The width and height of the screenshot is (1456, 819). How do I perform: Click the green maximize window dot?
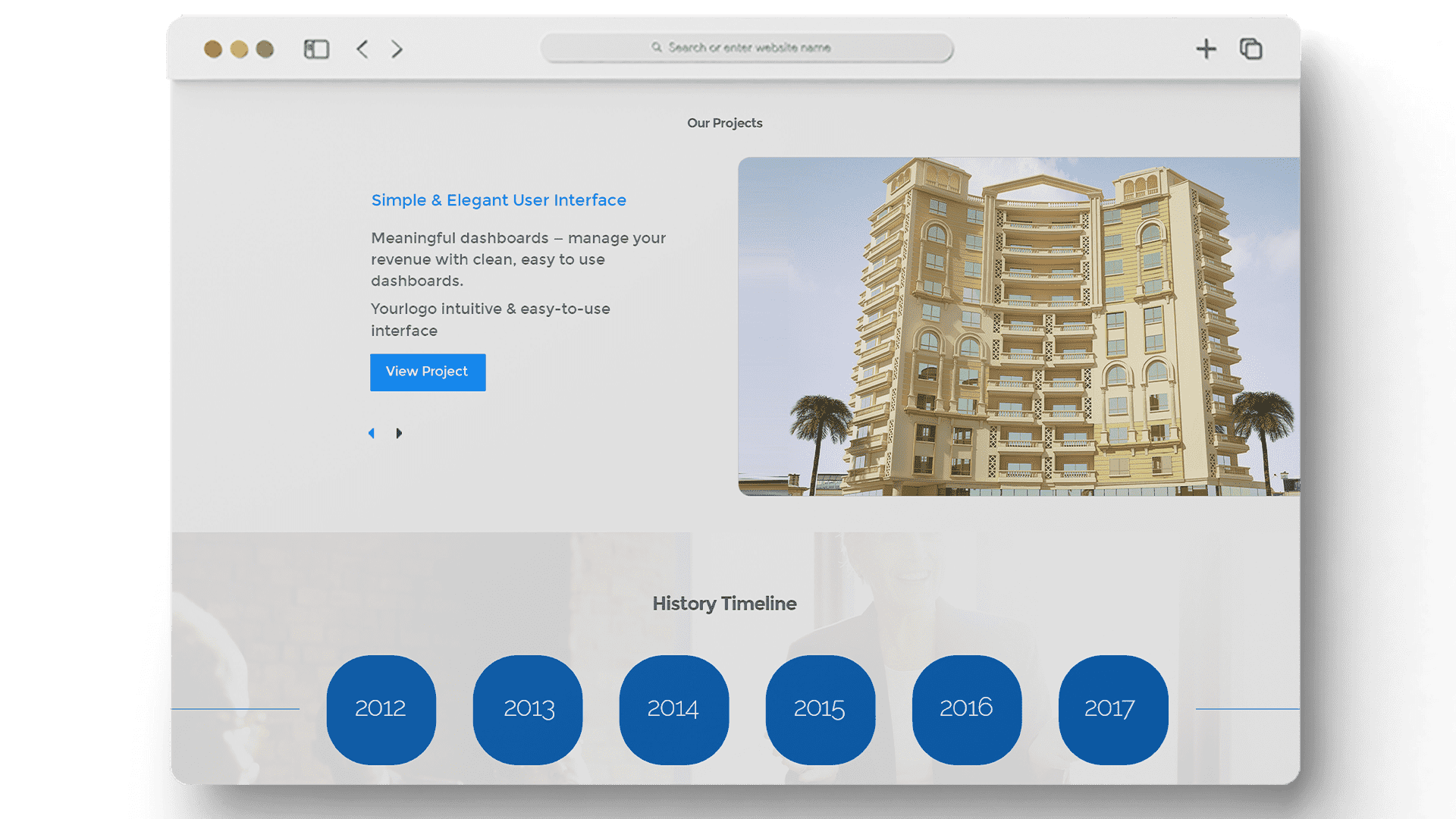[265, 49]
